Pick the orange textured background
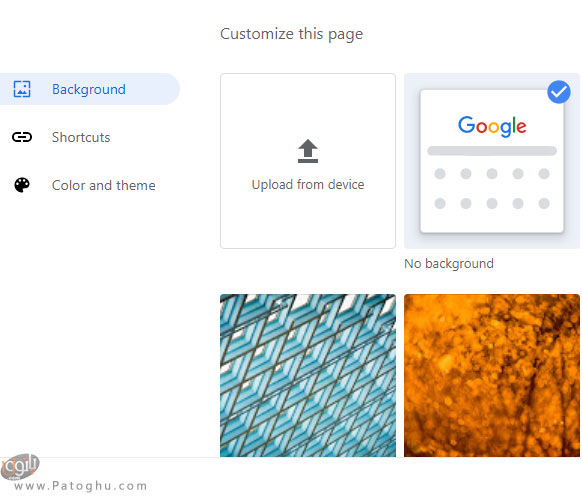The width and height of the screenshot is (582, 504). click(x=492, y=375)
